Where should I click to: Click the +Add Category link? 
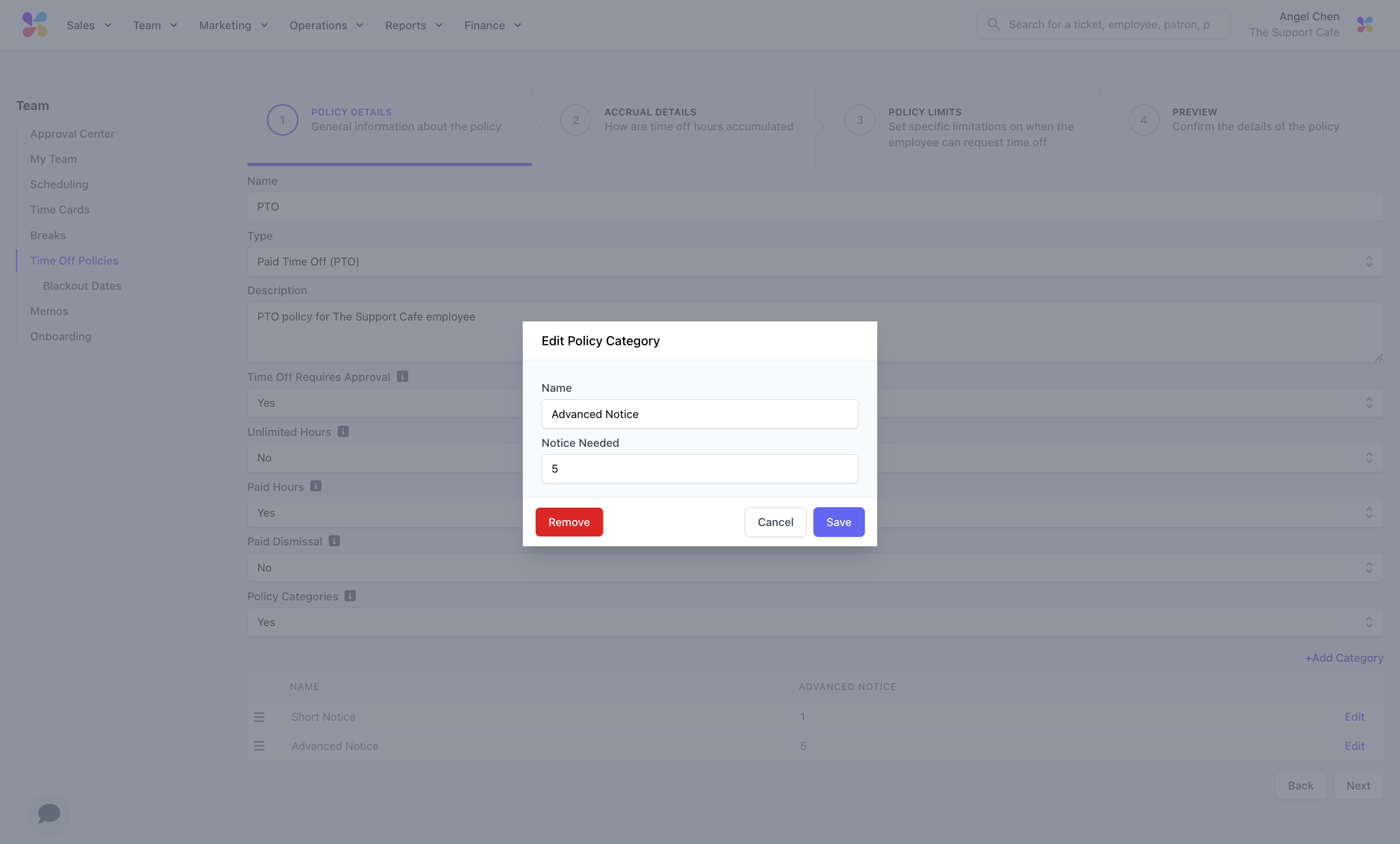(x=1344, y=658)
